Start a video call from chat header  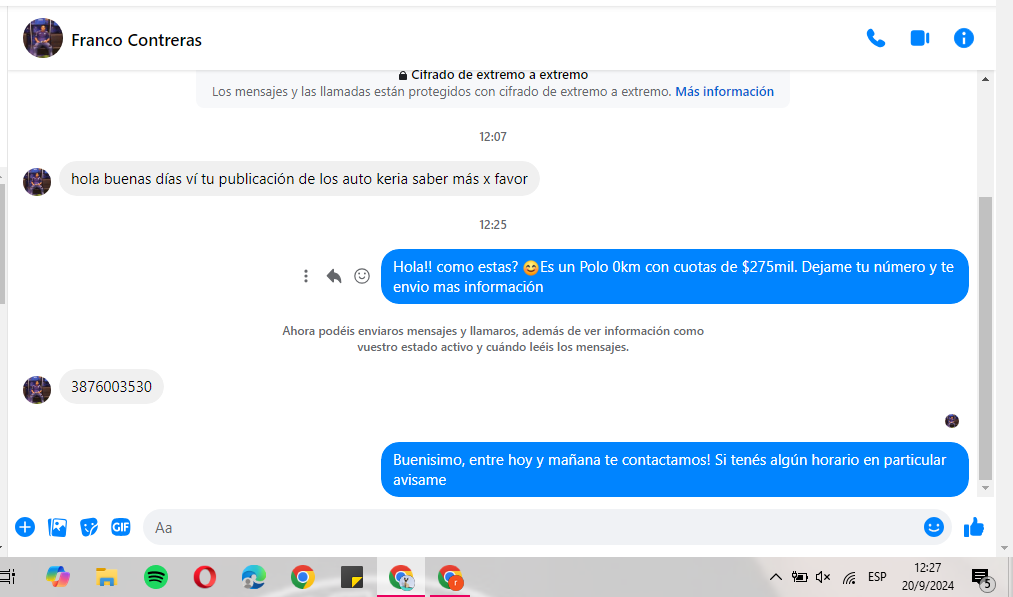[919, 39]
